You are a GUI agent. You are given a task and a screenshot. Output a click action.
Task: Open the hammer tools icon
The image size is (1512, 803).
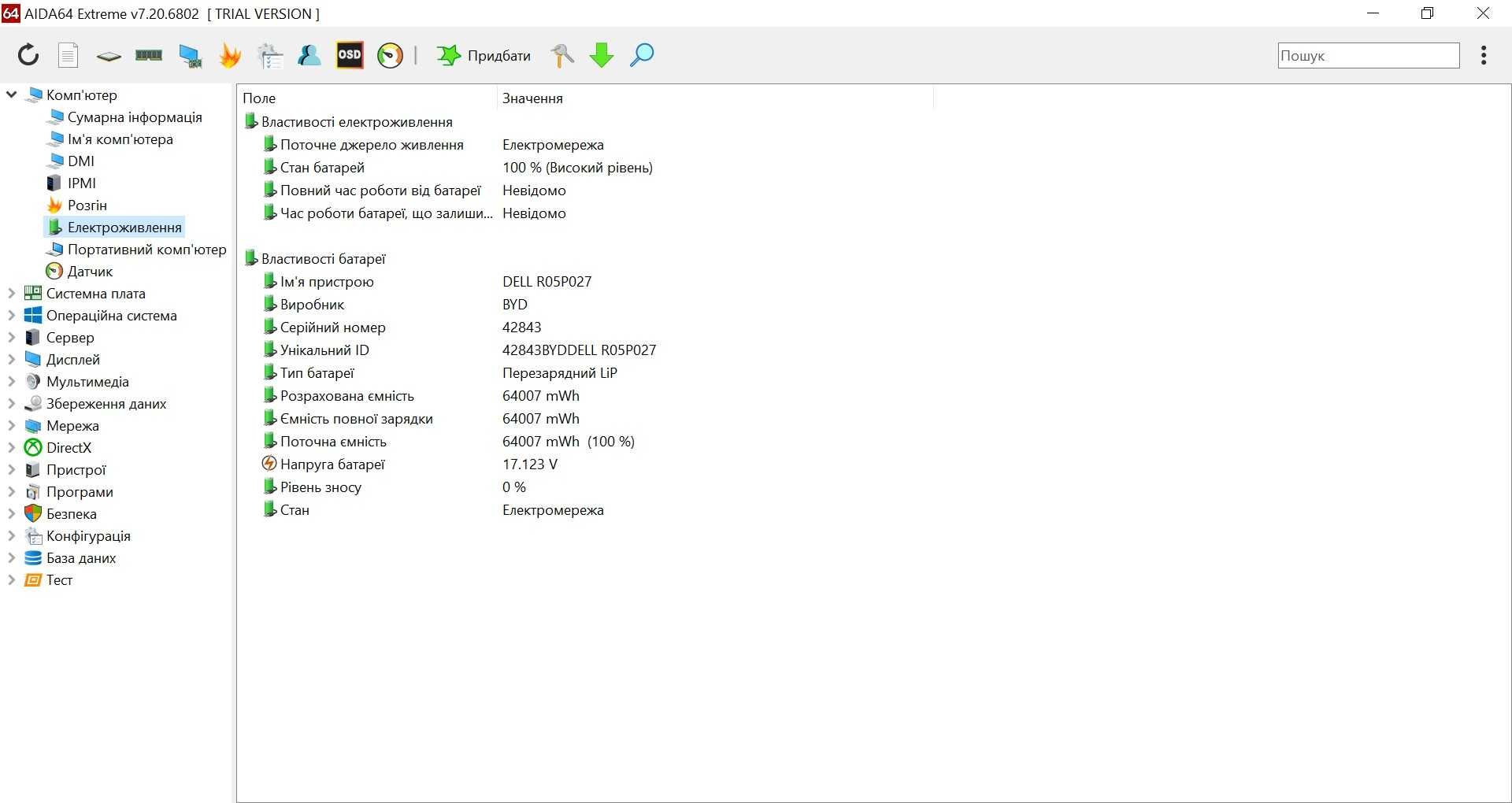tap(562, 55)
